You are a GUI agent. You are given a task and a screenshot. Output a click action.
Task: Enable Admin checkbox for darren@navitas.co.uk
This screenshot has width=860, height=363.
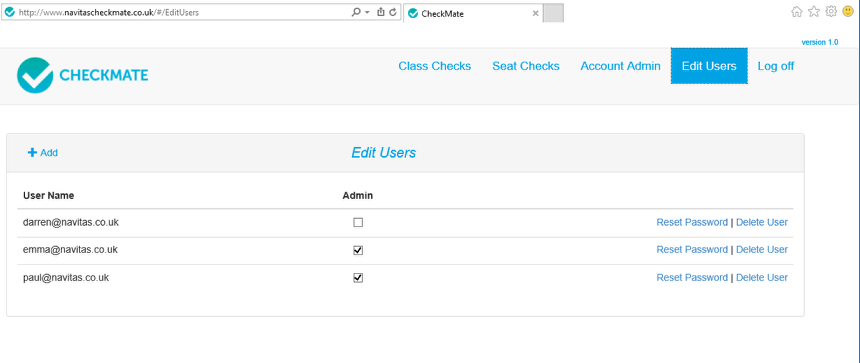point(358,223)
